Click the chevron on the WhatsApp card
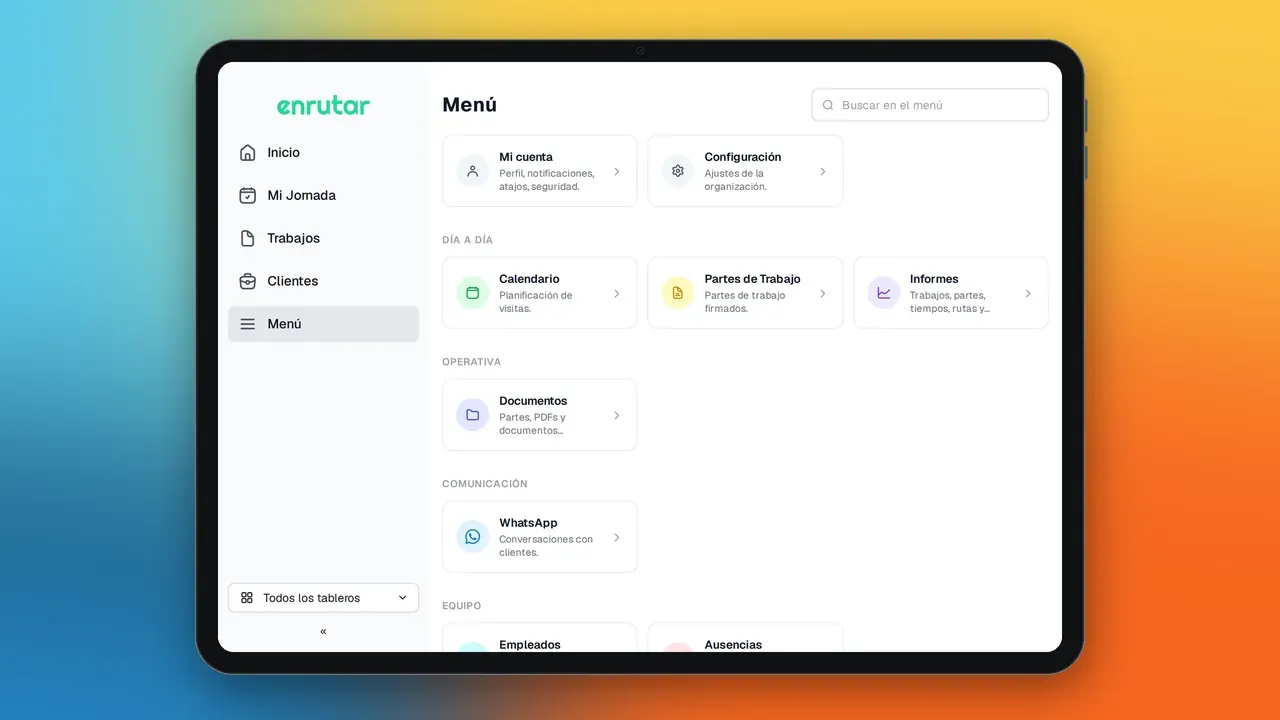The height and width of the screenshot is (720, 1280). (617, 538)
